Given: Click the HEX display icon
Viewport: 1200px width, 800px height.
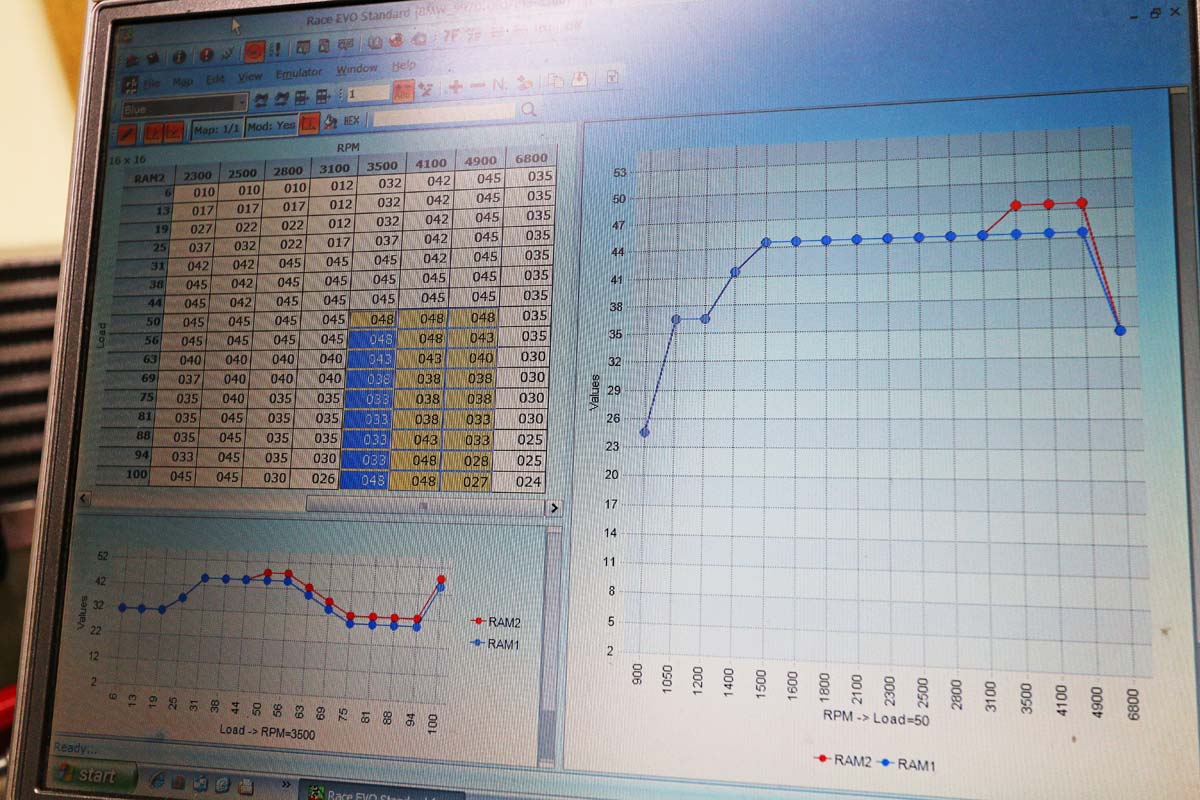Looking at the screenshot, I should coord(351,121).
